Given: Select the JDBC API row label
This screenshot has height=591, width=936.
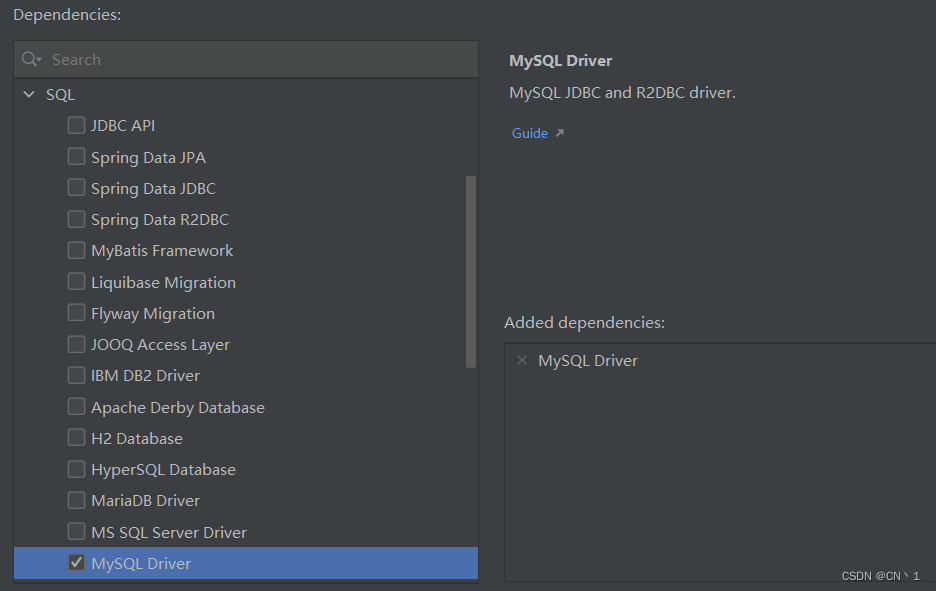Looking at the screenshot, I should pyautogui.click(x=123, y=125).
